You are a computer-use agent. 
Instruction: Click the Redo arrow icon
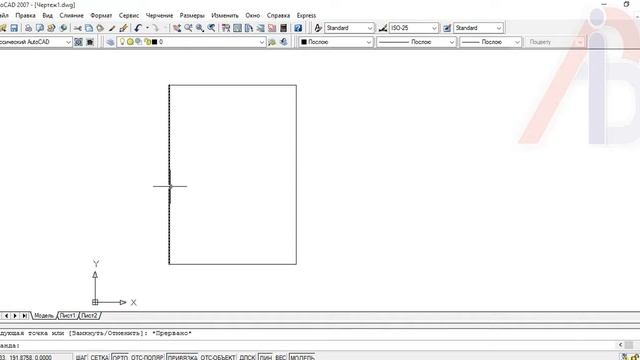156,28
